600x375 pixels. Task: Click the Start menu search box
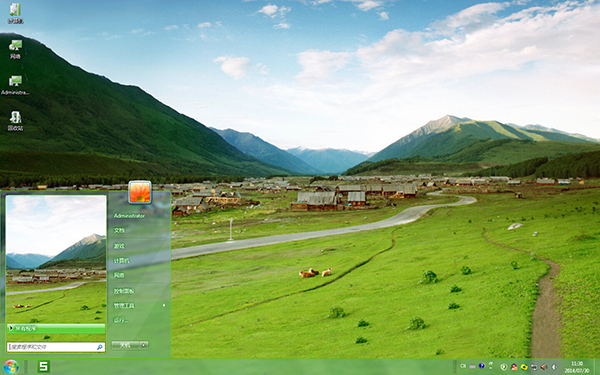[x=56, y=347]
